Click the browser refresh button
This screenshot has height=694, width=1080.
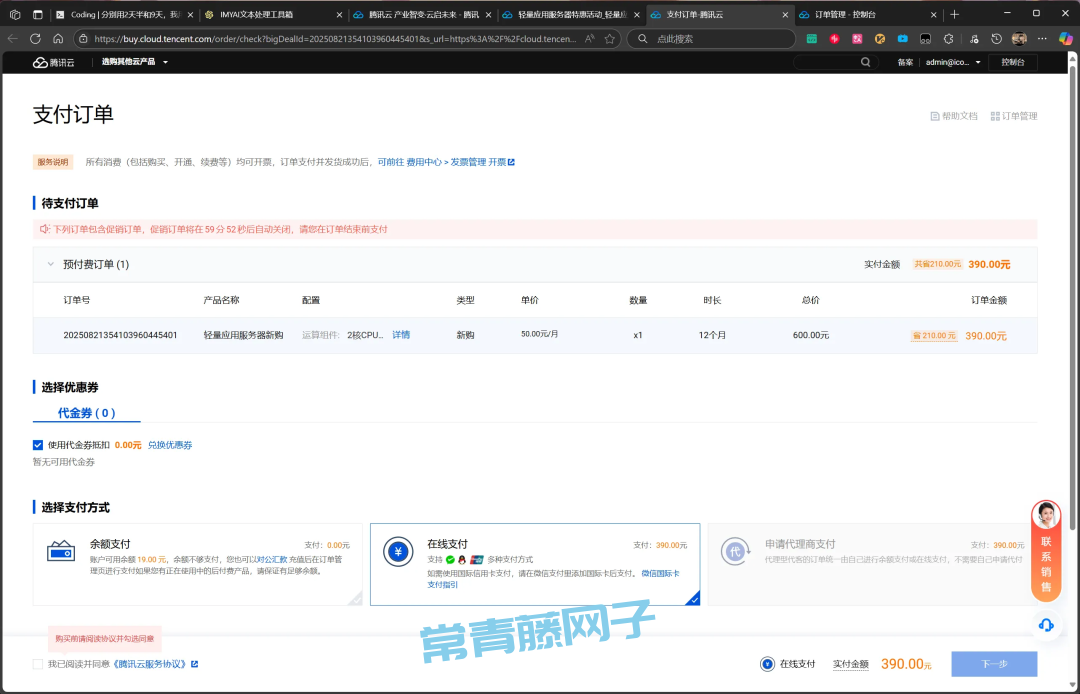click(x=36, y=39)
